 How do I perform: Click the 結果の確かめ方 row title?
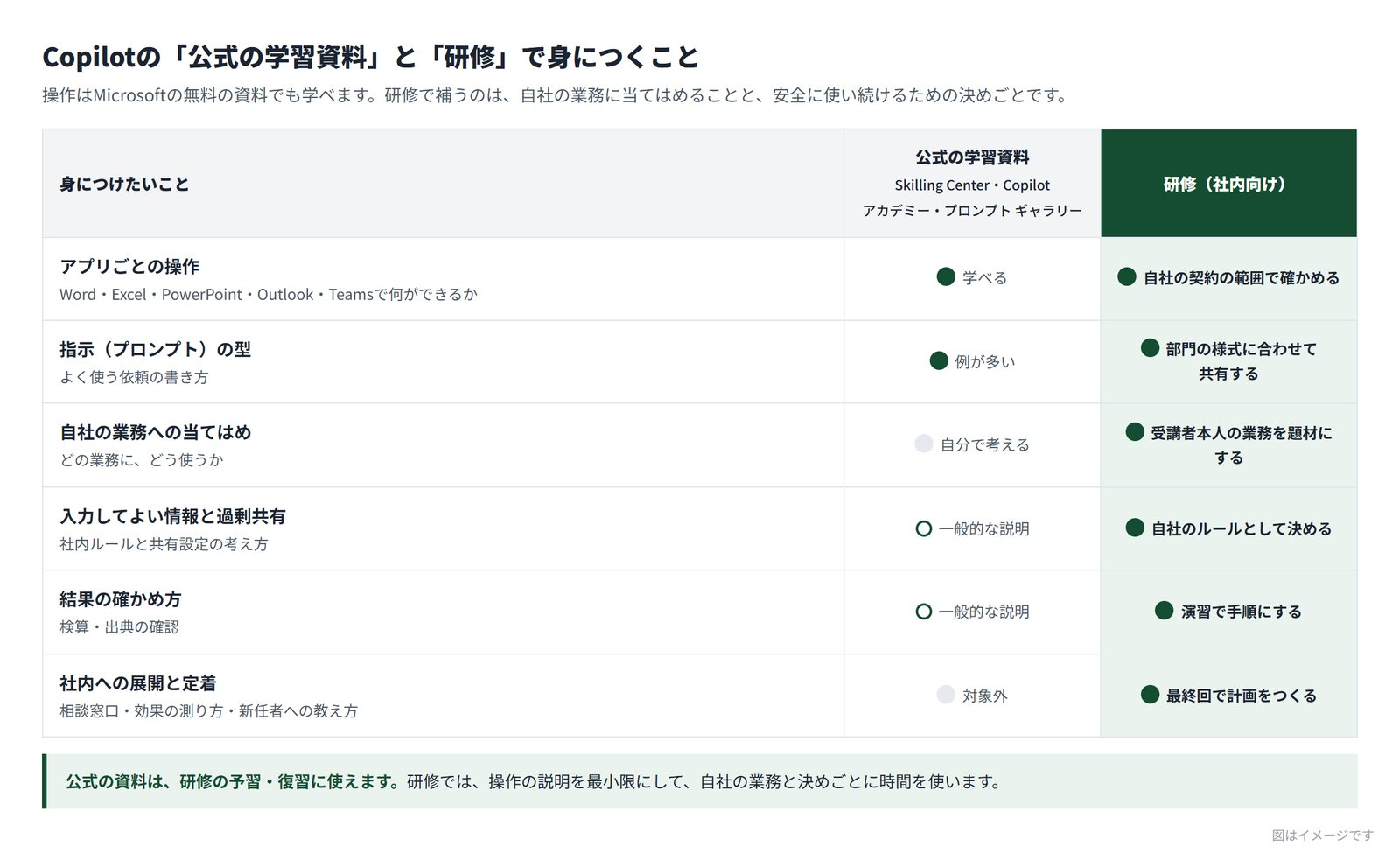pos(121,599)
